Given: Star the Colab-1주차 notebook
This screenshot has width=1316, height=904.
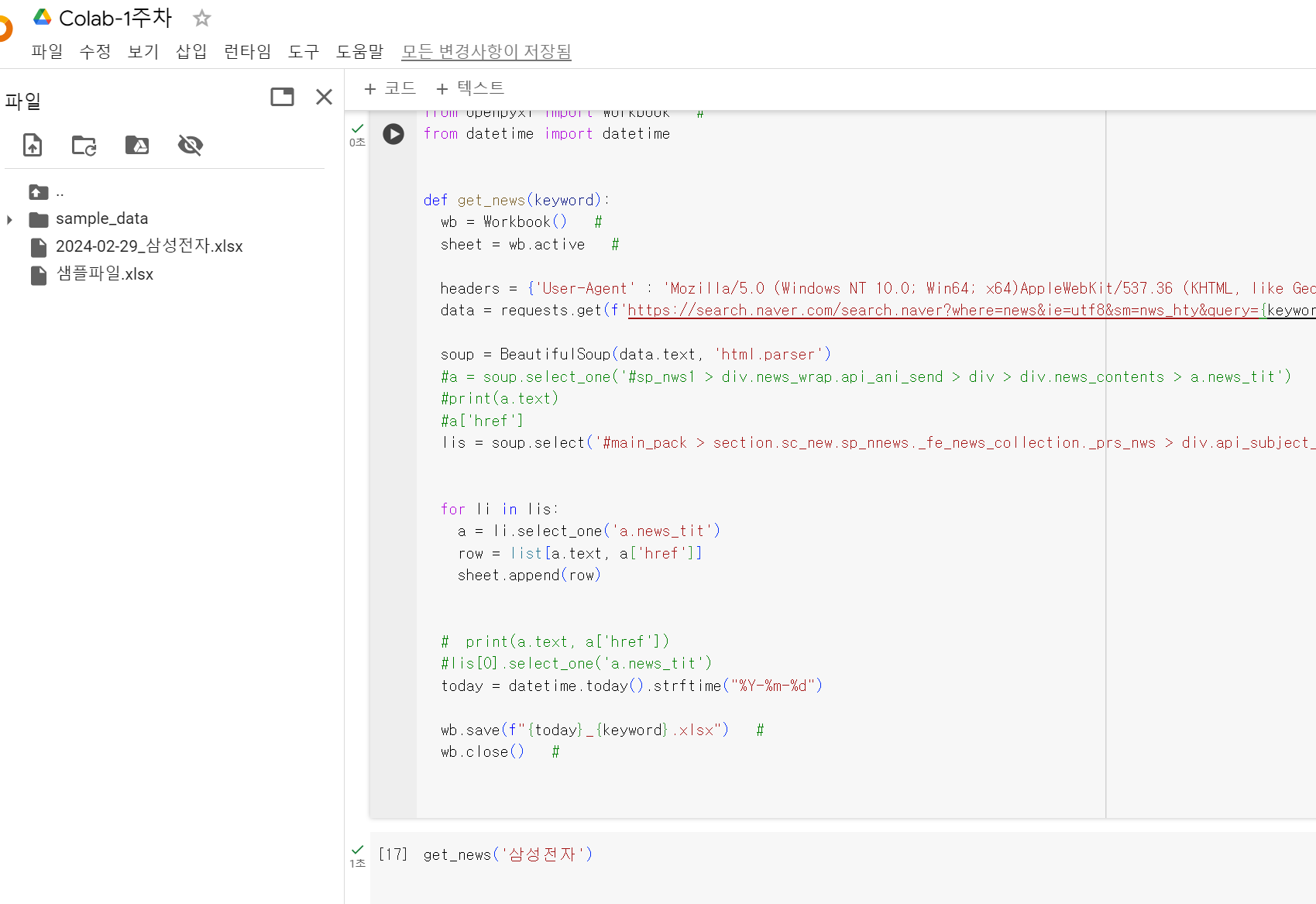Looking at the screenshot, I should click(x=202, y=18).
